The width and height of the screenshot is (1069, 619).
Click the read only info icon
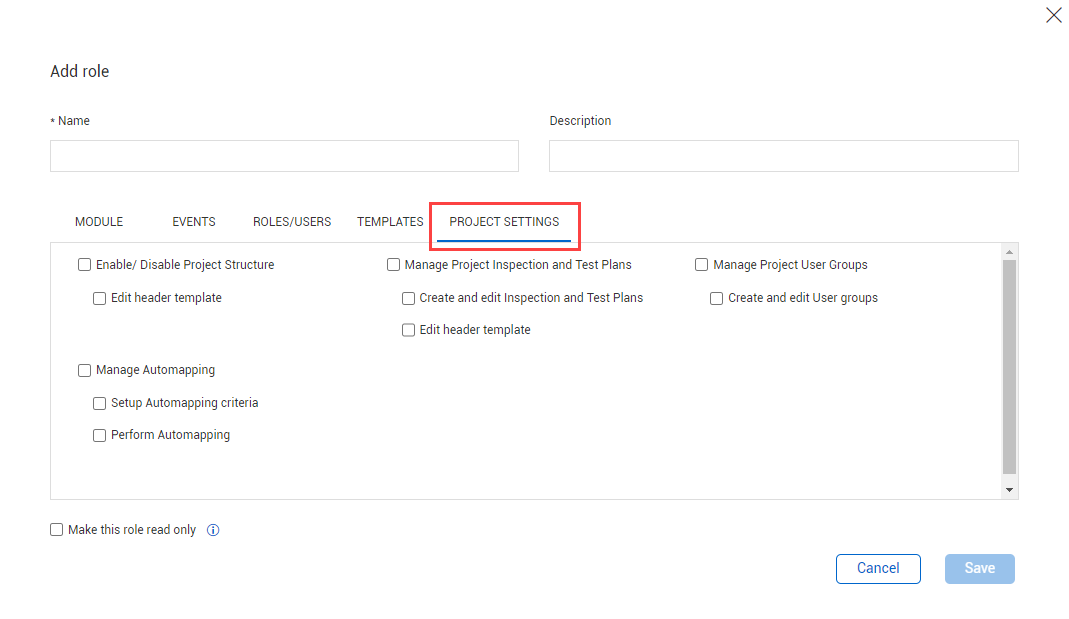(213, 530)
